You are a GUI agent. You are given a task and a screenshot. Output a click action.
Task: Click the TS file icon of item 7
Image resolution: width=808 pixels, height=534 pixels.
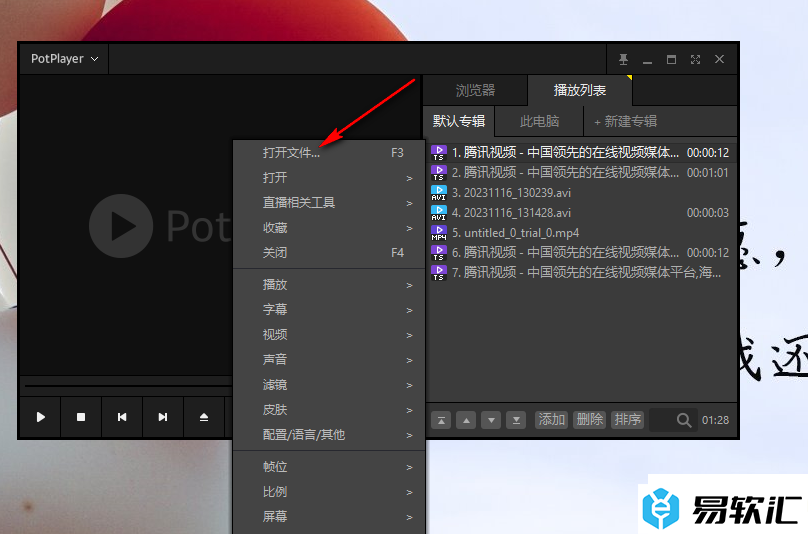click(x=439, y=273)
